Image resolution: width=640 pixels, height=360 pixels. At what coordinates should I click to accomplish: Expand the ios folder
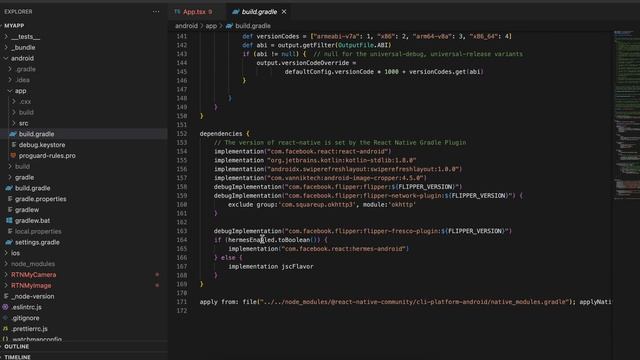(15, 253)
